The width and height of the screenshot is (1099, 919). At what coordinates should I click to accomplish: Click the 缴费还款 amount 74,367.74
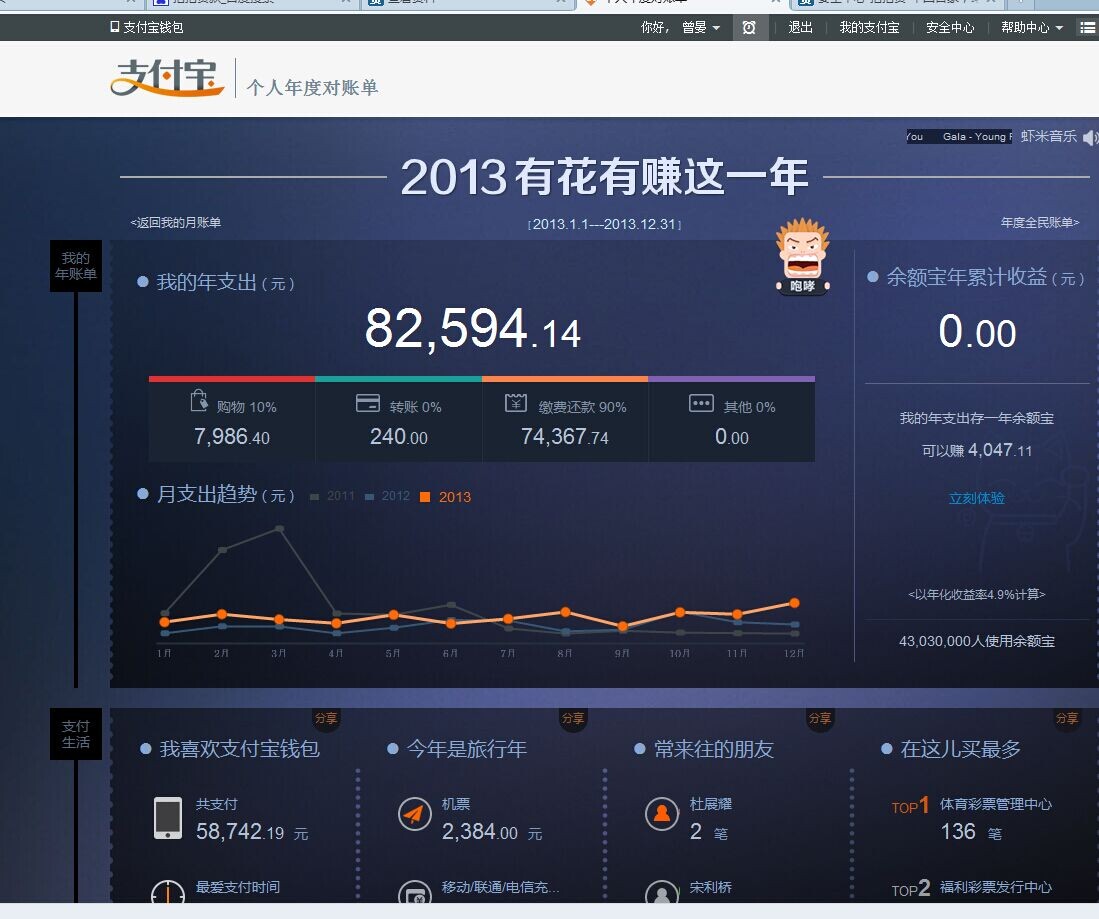[x=565, y=437]
